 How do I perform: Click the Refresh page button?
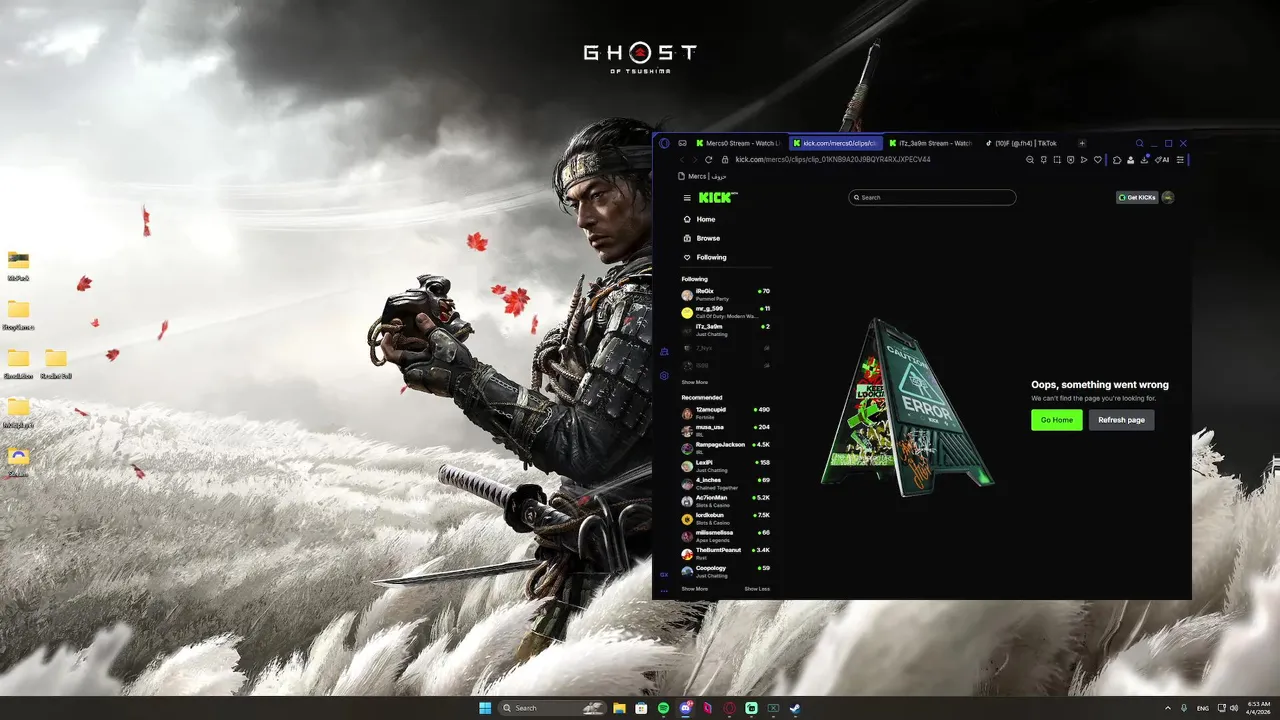[x=1121, y=420]
